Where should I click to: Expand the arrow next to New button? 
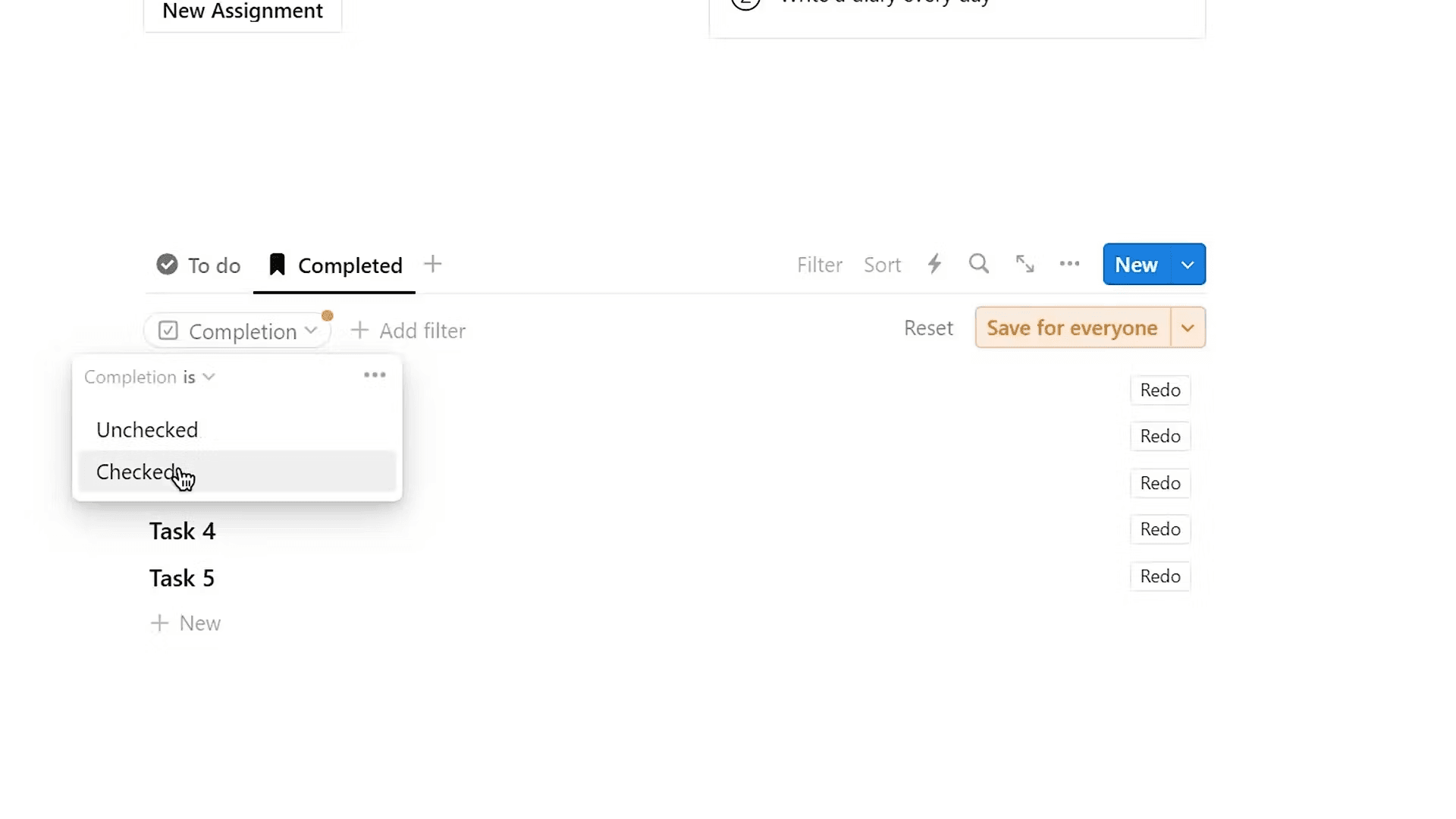pos(1188,265)
